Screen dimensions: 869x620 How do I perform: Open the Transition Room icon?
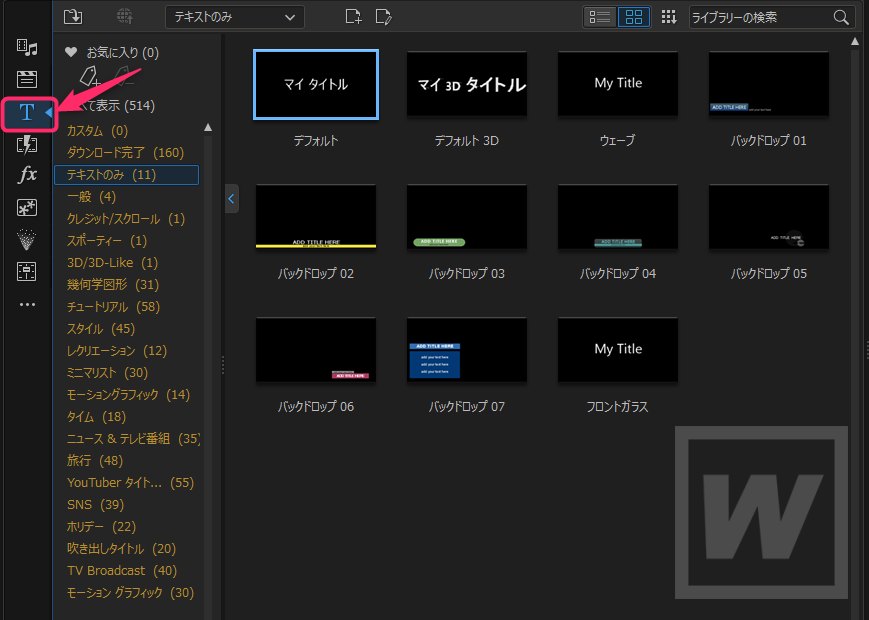click(x=27, y=145)
